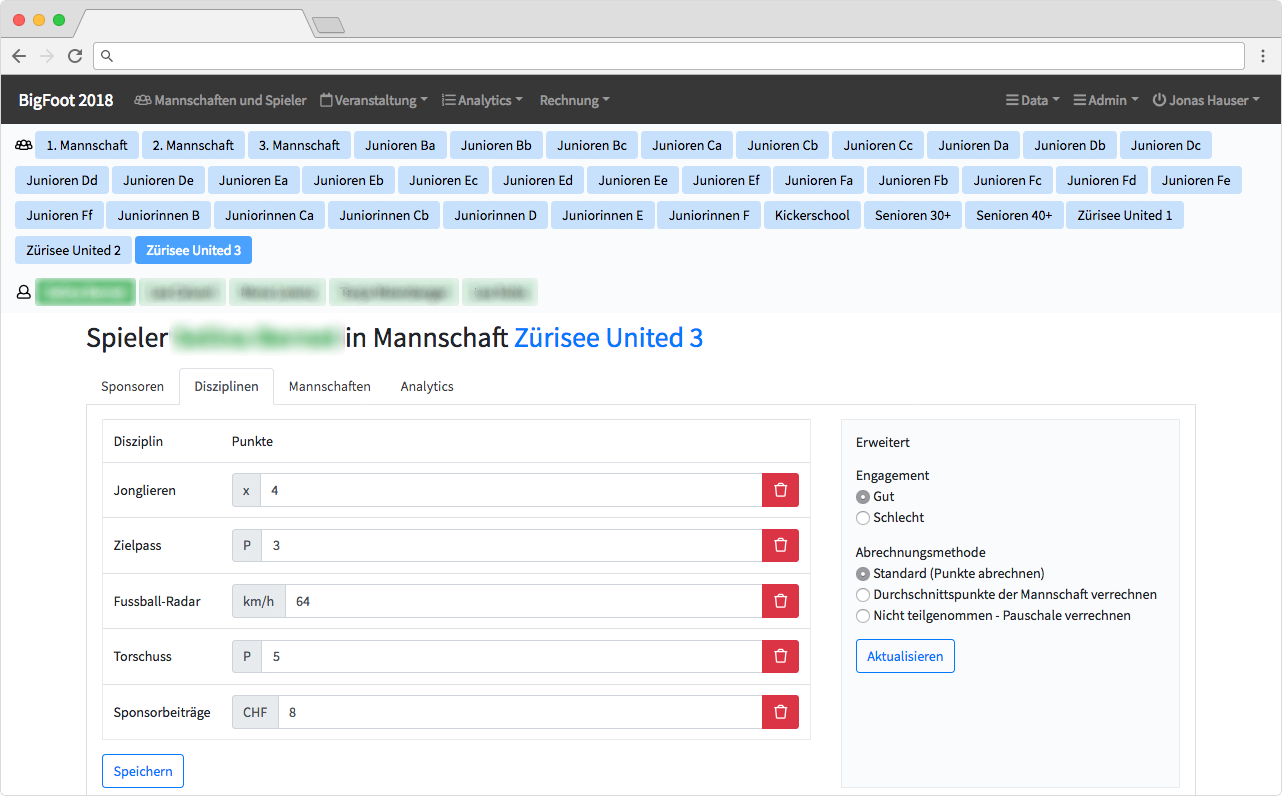Select the Junioren Ed team
The width and height of the screenshot is (1282, 796).
[x=538, y=180]
